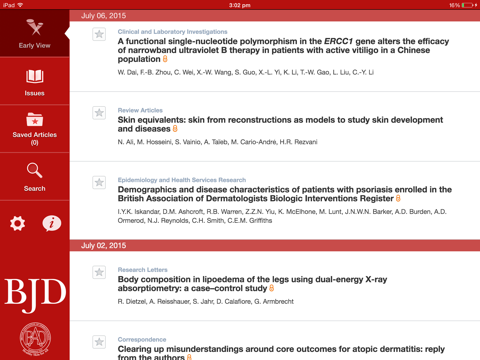Open Body composition in lipoedema article
Image resolution: width=480 pixels, height=360 pixels.
(252, 284)
